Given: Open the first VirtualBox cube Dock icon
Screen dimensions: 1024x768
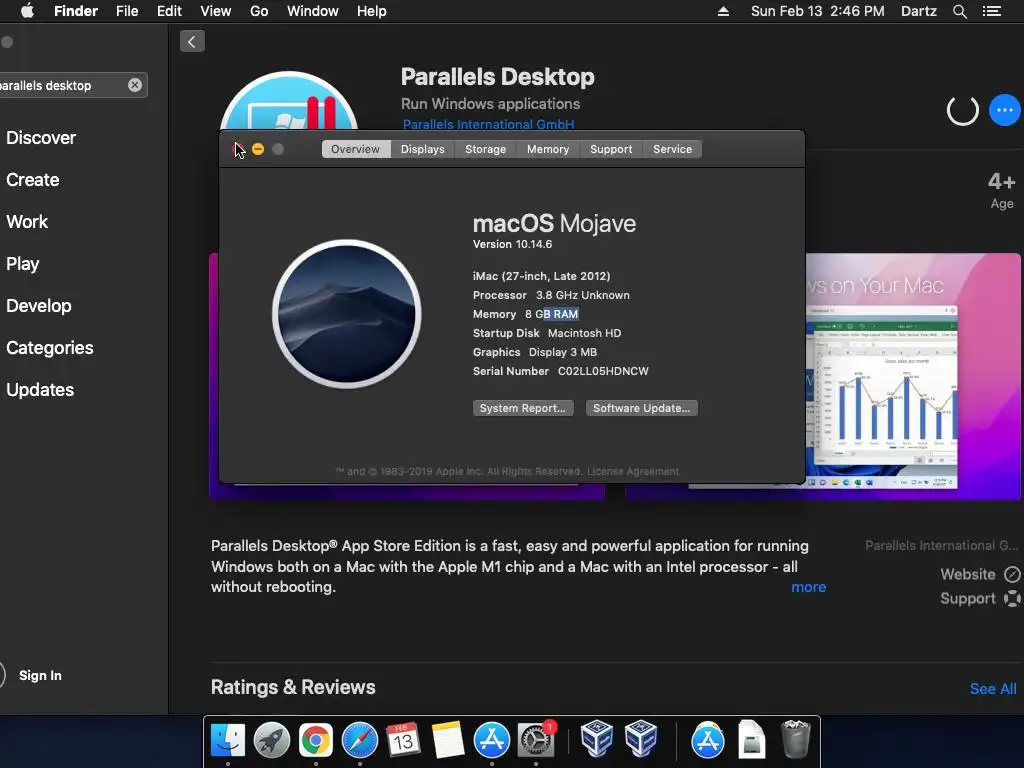Looking at the screenshot, I should (596, 739).
